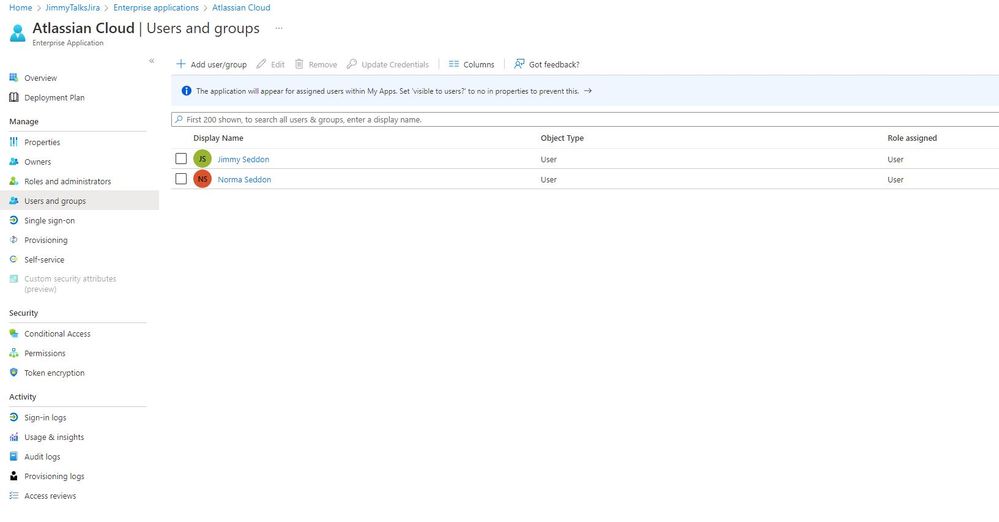This screenshot has height=522, width=999.
Task: Click the plus icon for Add user/group
Action: tap(181, 64)
